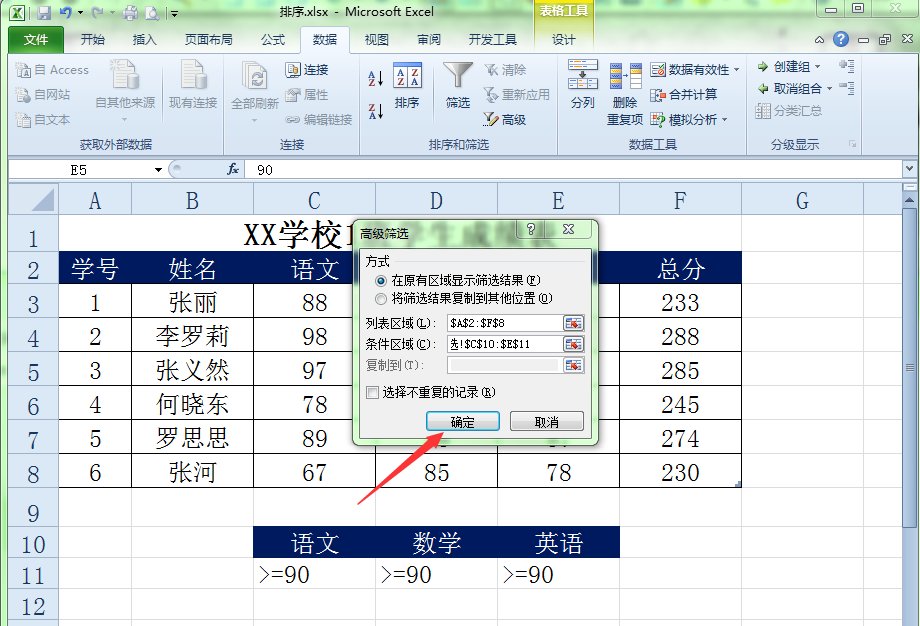Click Remove Duplicates (删除重复项)
920x626 pixels.
pyautogui.click(x=625, y=94)
